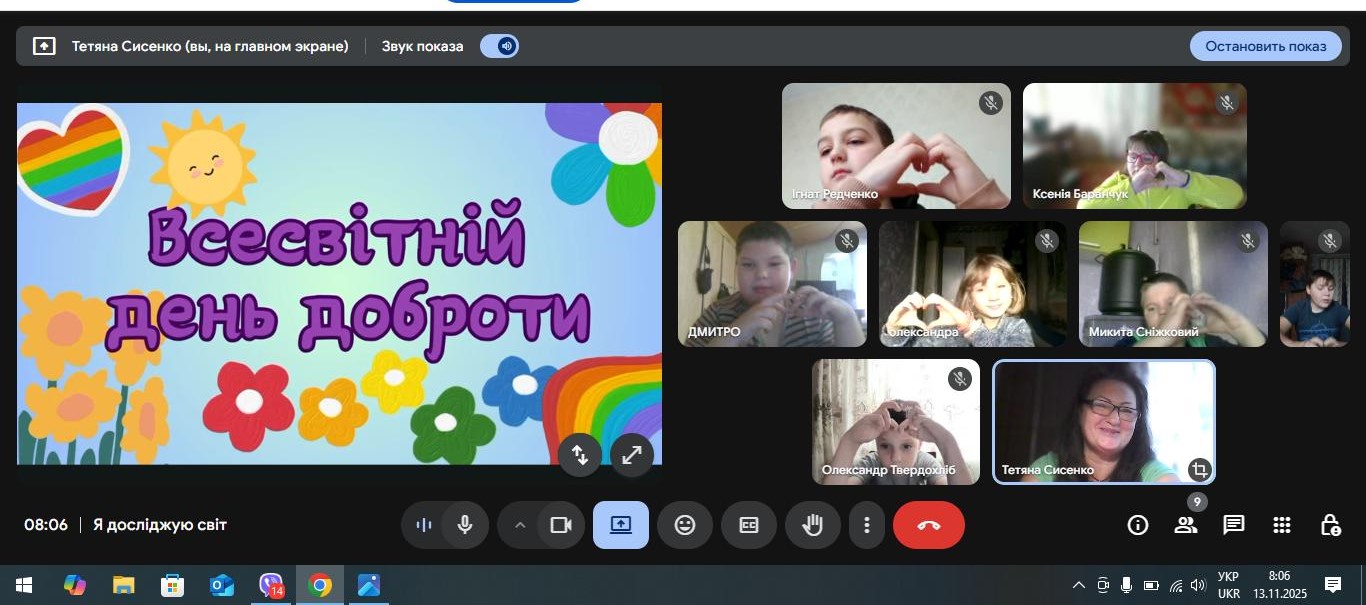This screenshot has height=605, width=1366.
Task: Select Ігнат Редченко video tile
Action: pos(895,146)
